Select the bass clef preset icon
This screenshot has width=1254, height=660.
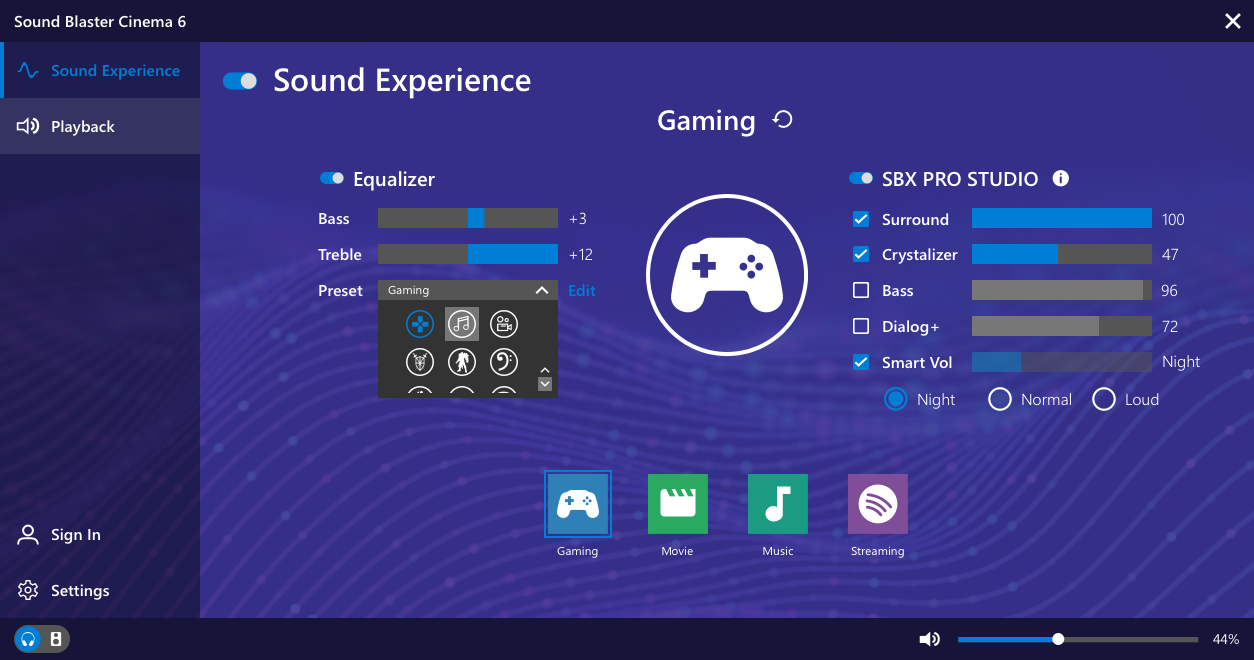pyautogui.click(x=504, y=361)
